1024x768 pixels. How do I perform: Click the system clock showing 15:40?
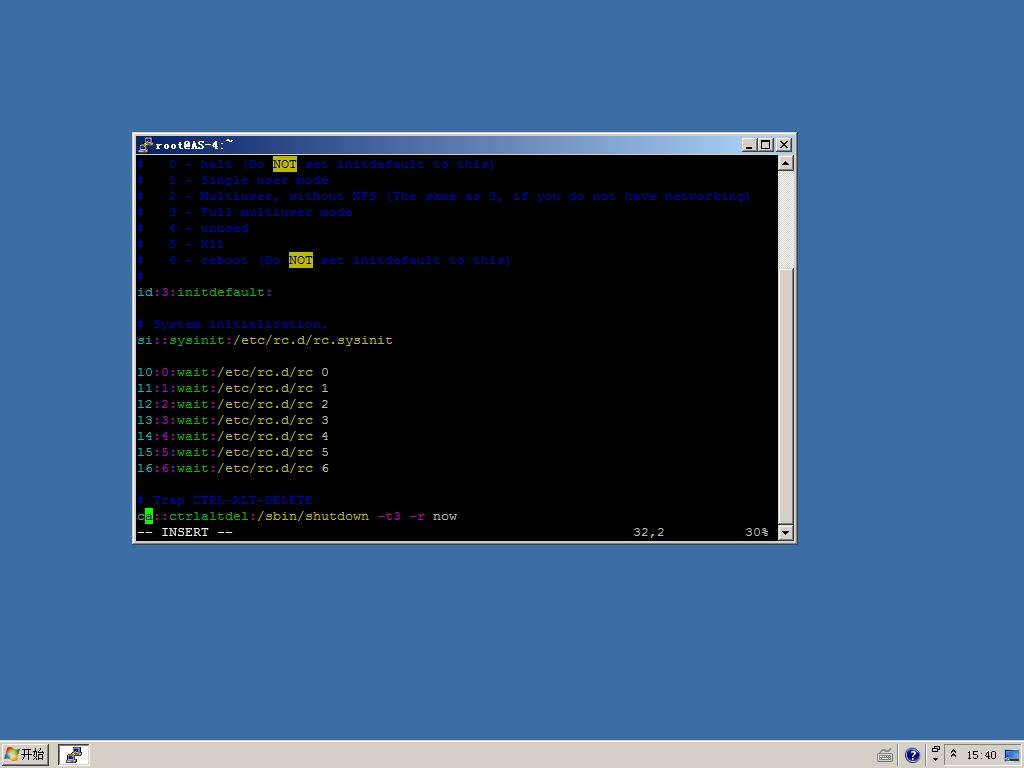tap(981, 756)
